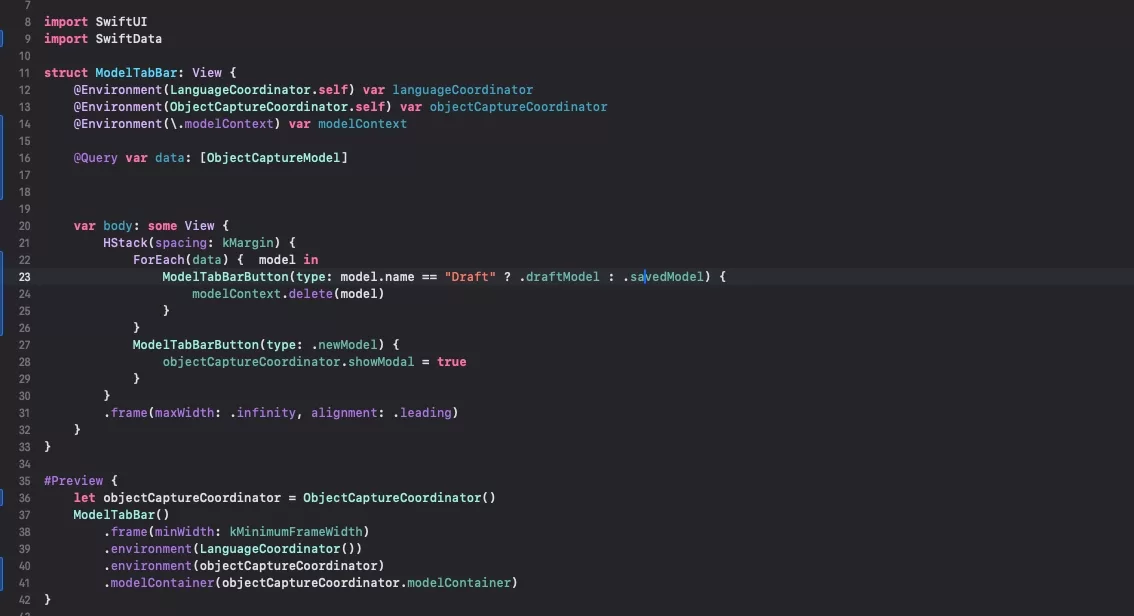Screen dimensions: 1134x616
Task: Click the "kMargin" constant on line 21
Action: pyautogui.click(x=248, y=243)
